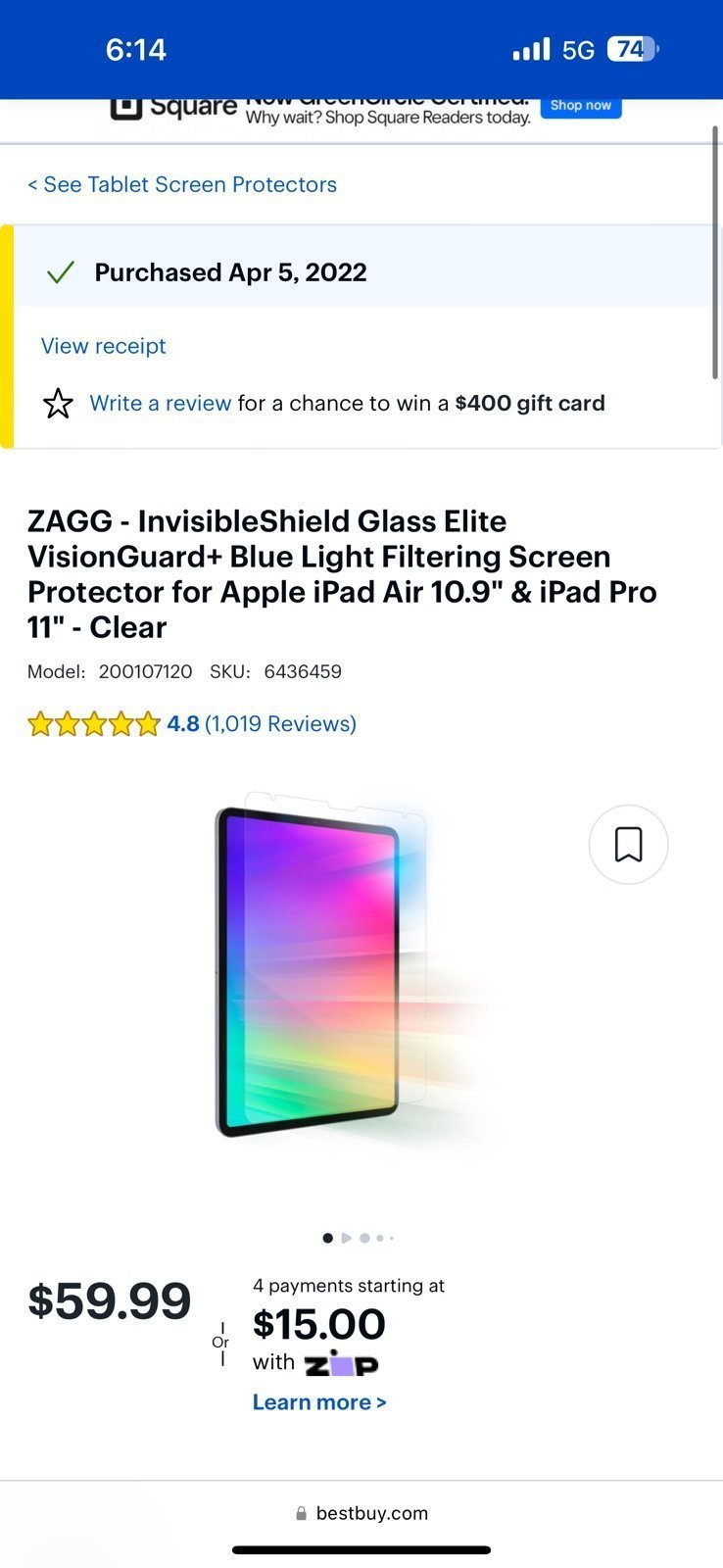Expand Learn more about Zip payments

(x=319, y=1402)
